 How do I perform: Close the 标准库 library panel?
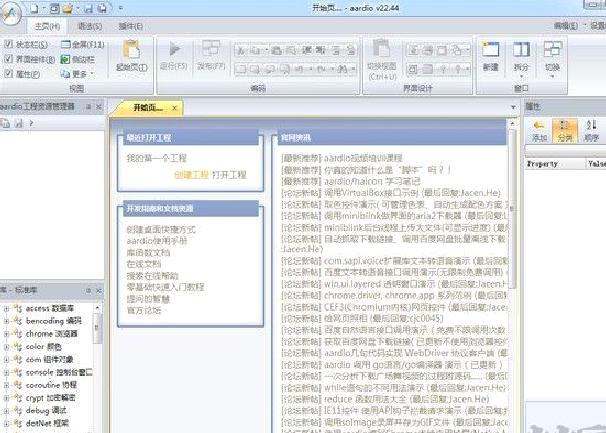tap(99, 290)
